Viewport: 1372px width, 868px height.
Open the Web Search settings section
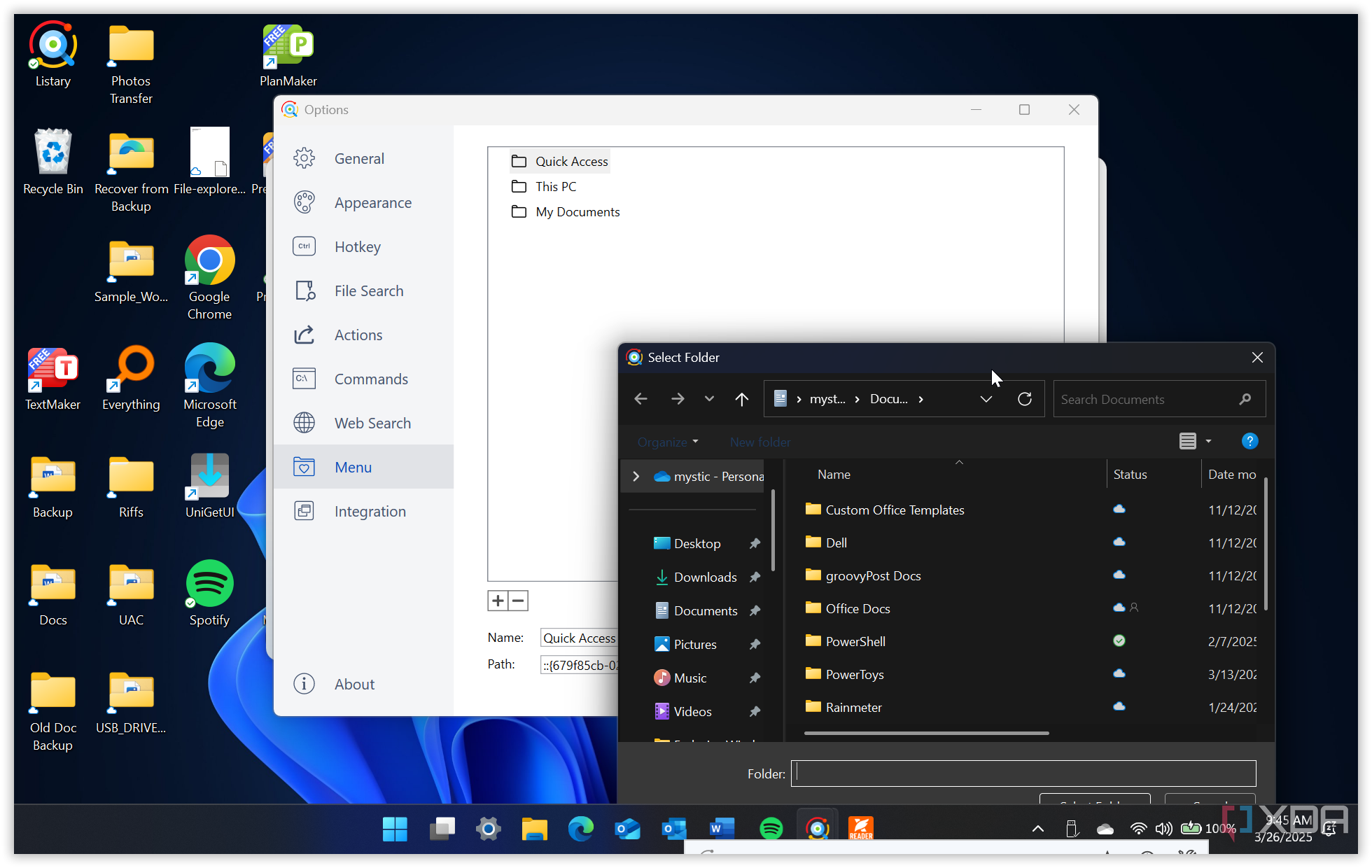363,423
